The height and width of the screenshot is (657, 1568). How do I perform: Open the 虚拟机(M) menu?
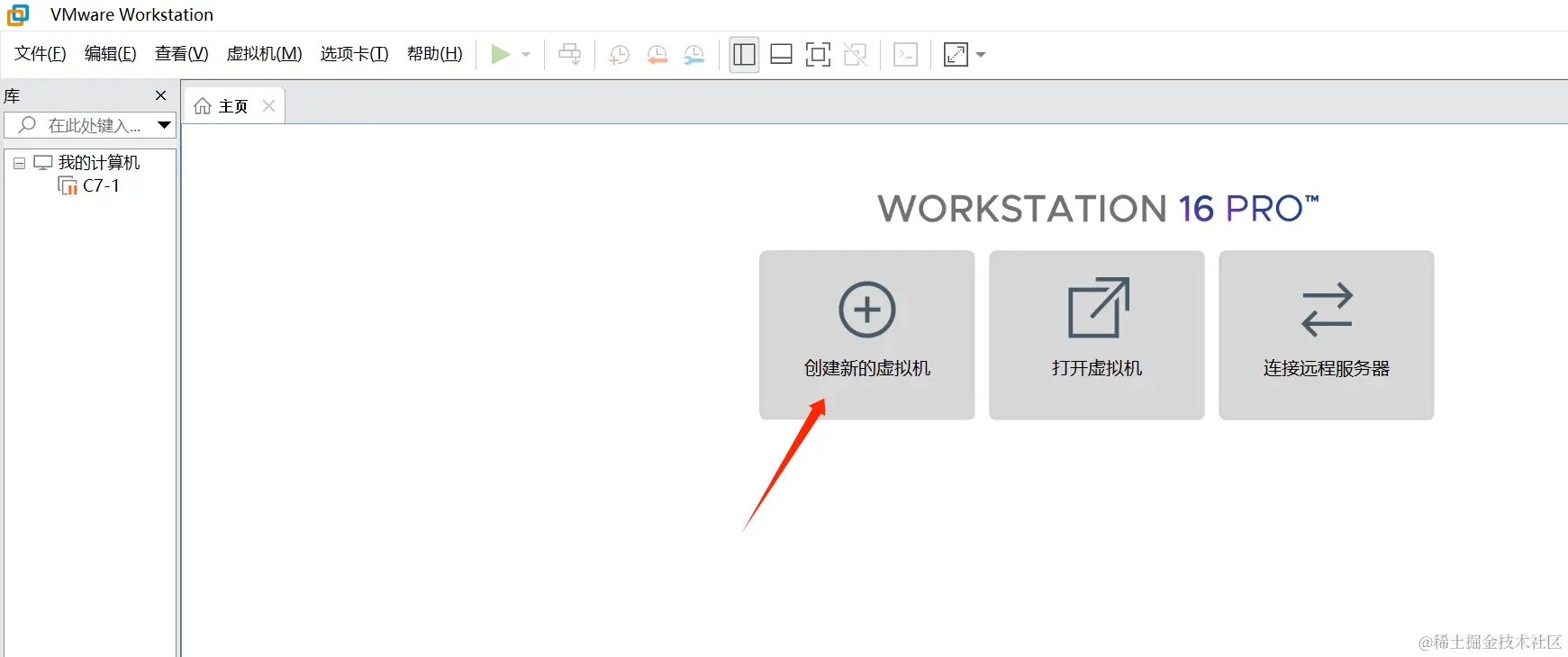coord(265,54)
